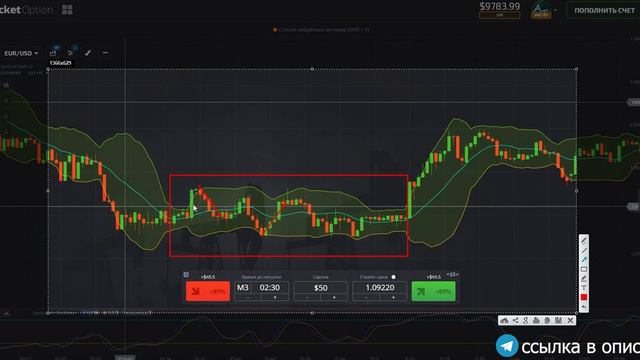Click the ссылка в опис text link
This screenshot has width=640, height=360.
point(580,347)
